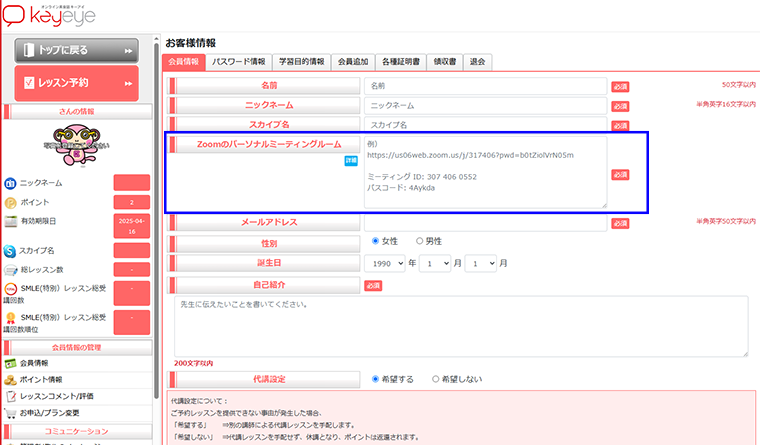Select the 会員情報 tab
This screenshot has height=445, width=760.
tap(184, 62)
